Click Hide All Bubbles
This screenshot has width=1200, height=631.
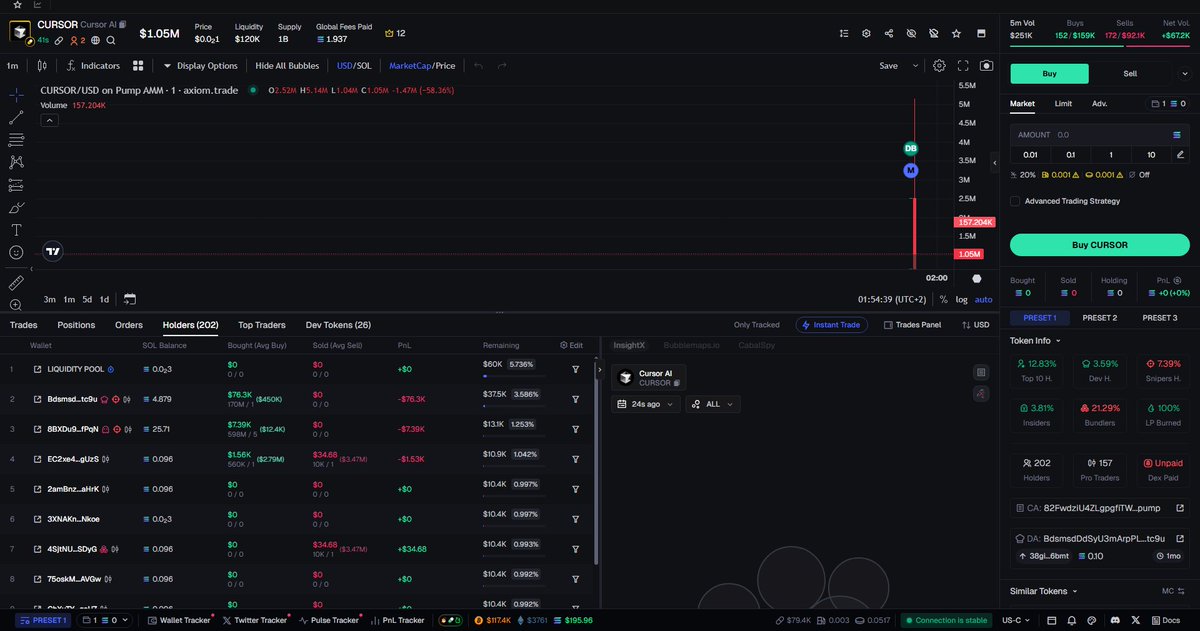pyautogui.click(x=287, y=66)
